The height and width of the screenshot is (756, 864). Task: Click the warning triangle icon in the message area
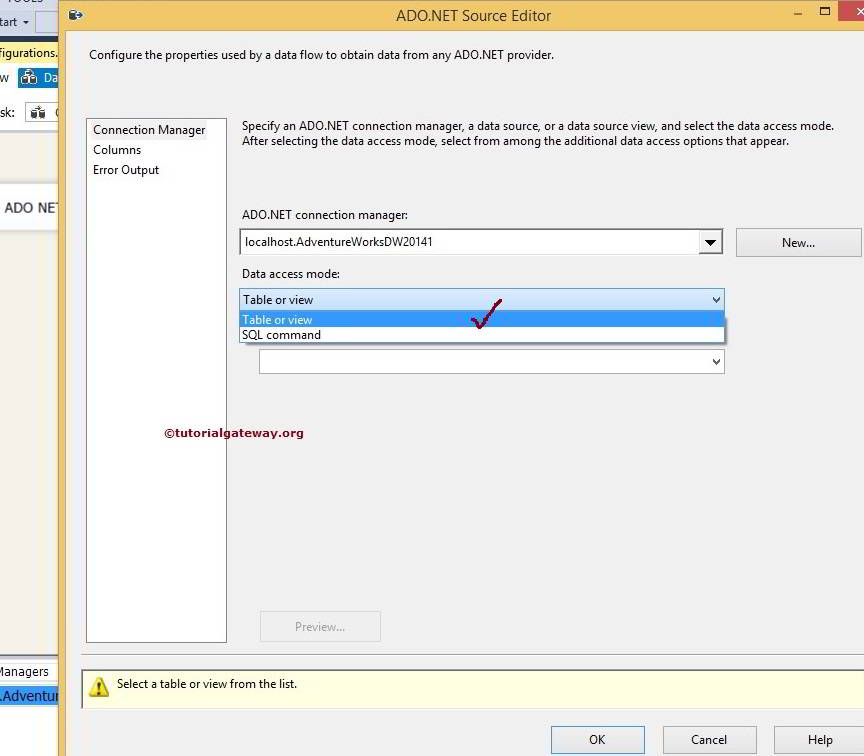(x=99, y=687)
